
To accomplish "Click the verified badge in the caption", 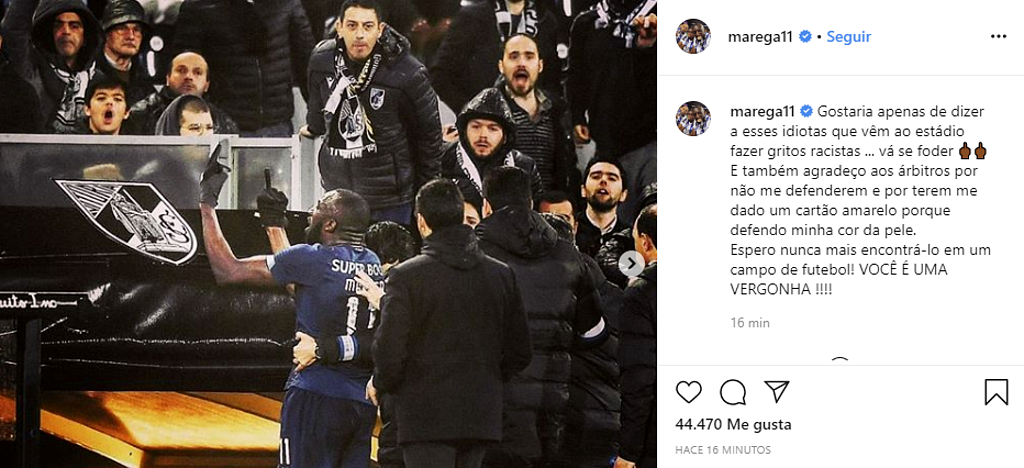I will (x=805, y=111).
